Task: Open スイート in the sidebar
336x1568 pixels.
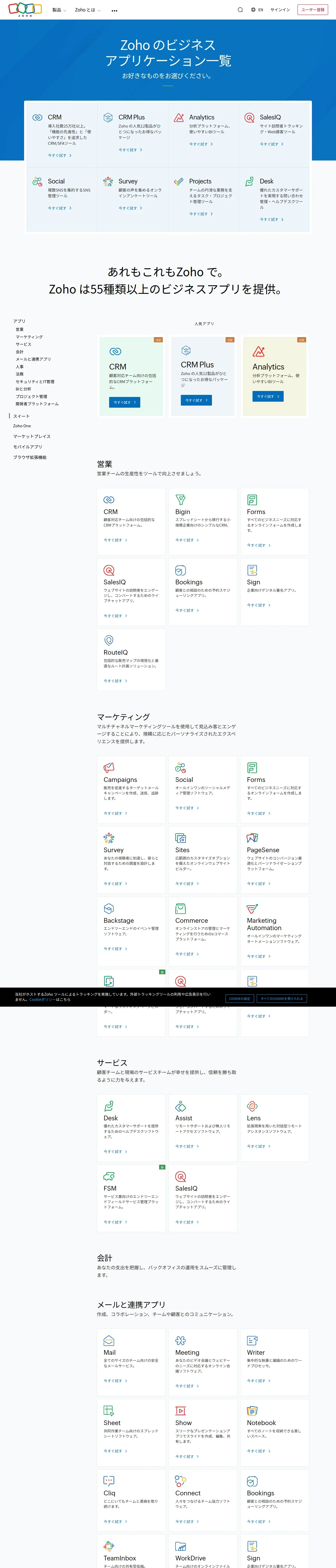Action: pyautogui.click(x=21, y=416)
